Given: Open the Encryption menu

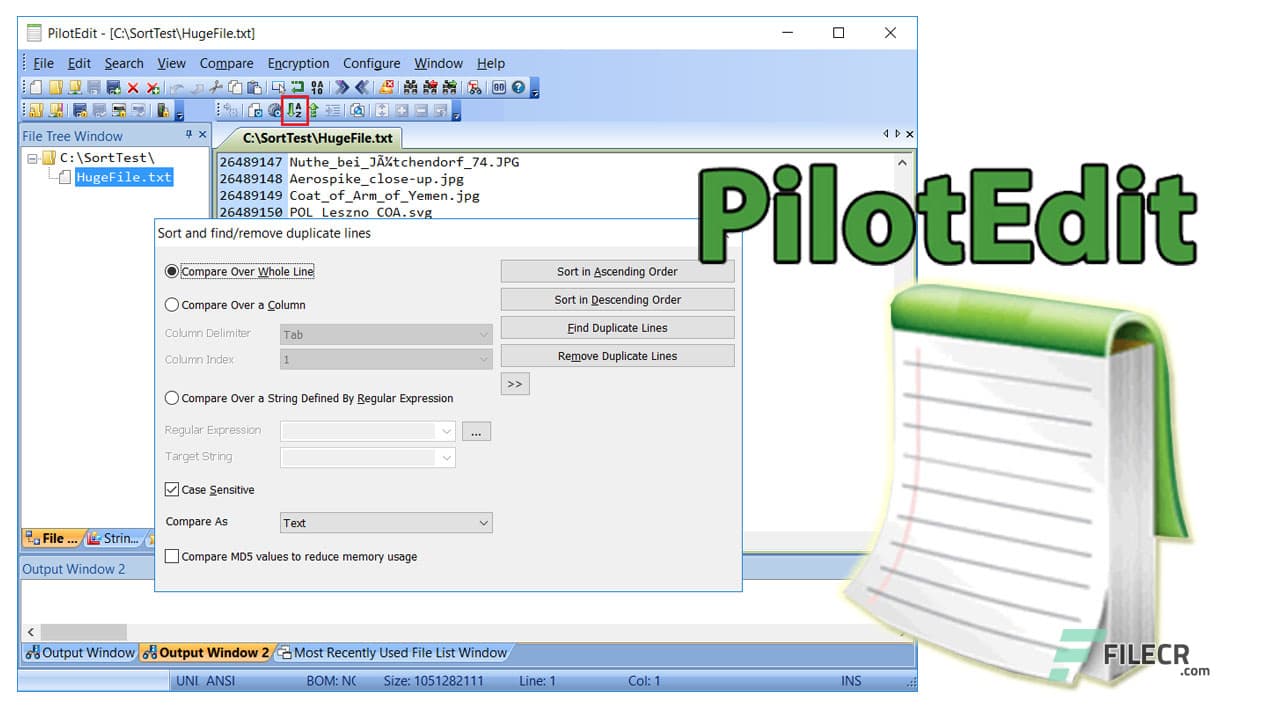Looking at the screenshot, I should coord(298,63).
